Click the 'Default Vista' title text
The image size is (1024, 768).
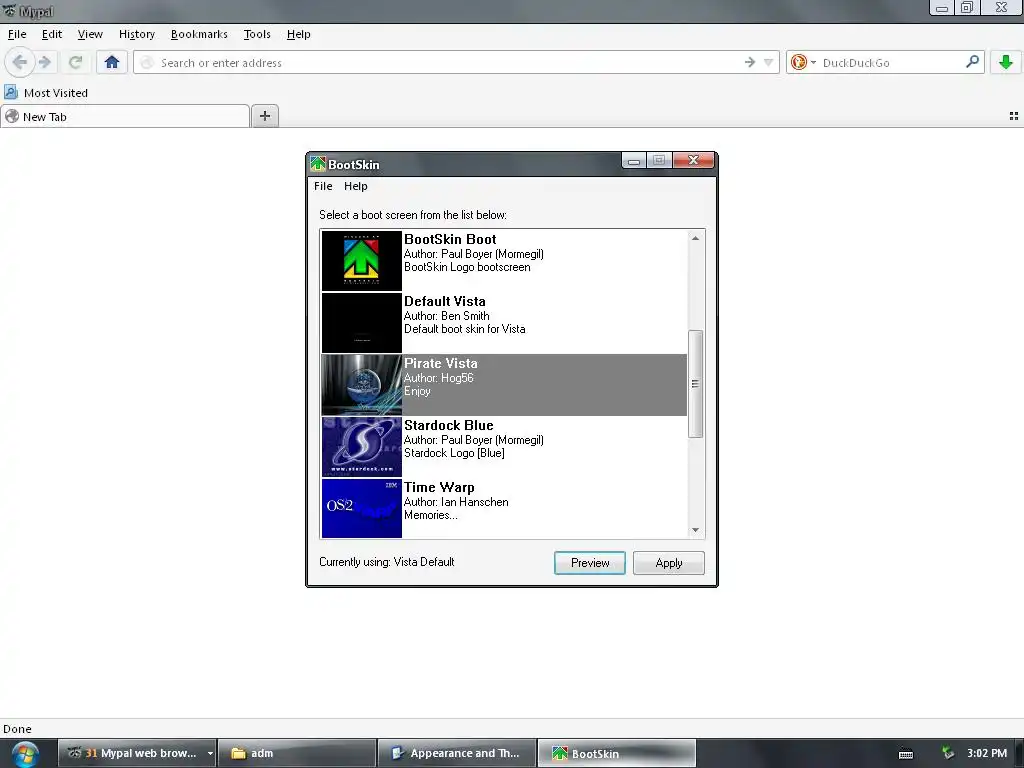tap(445, 301)
